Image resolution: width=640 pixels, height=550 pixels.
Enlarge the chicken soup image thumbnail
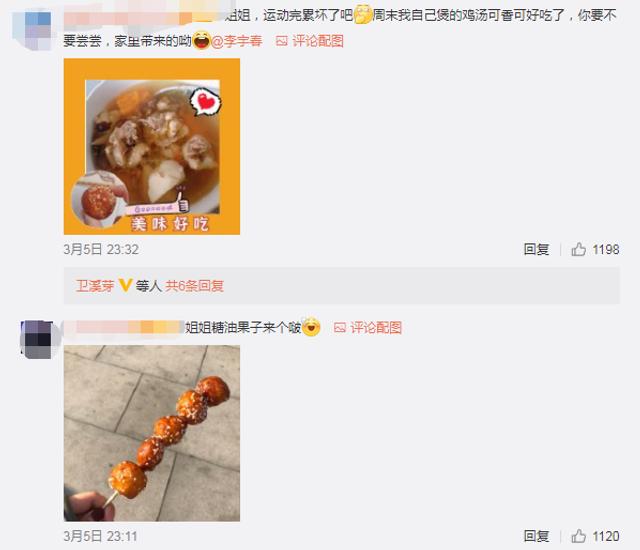pyautogui.click(x=152, y=146)
